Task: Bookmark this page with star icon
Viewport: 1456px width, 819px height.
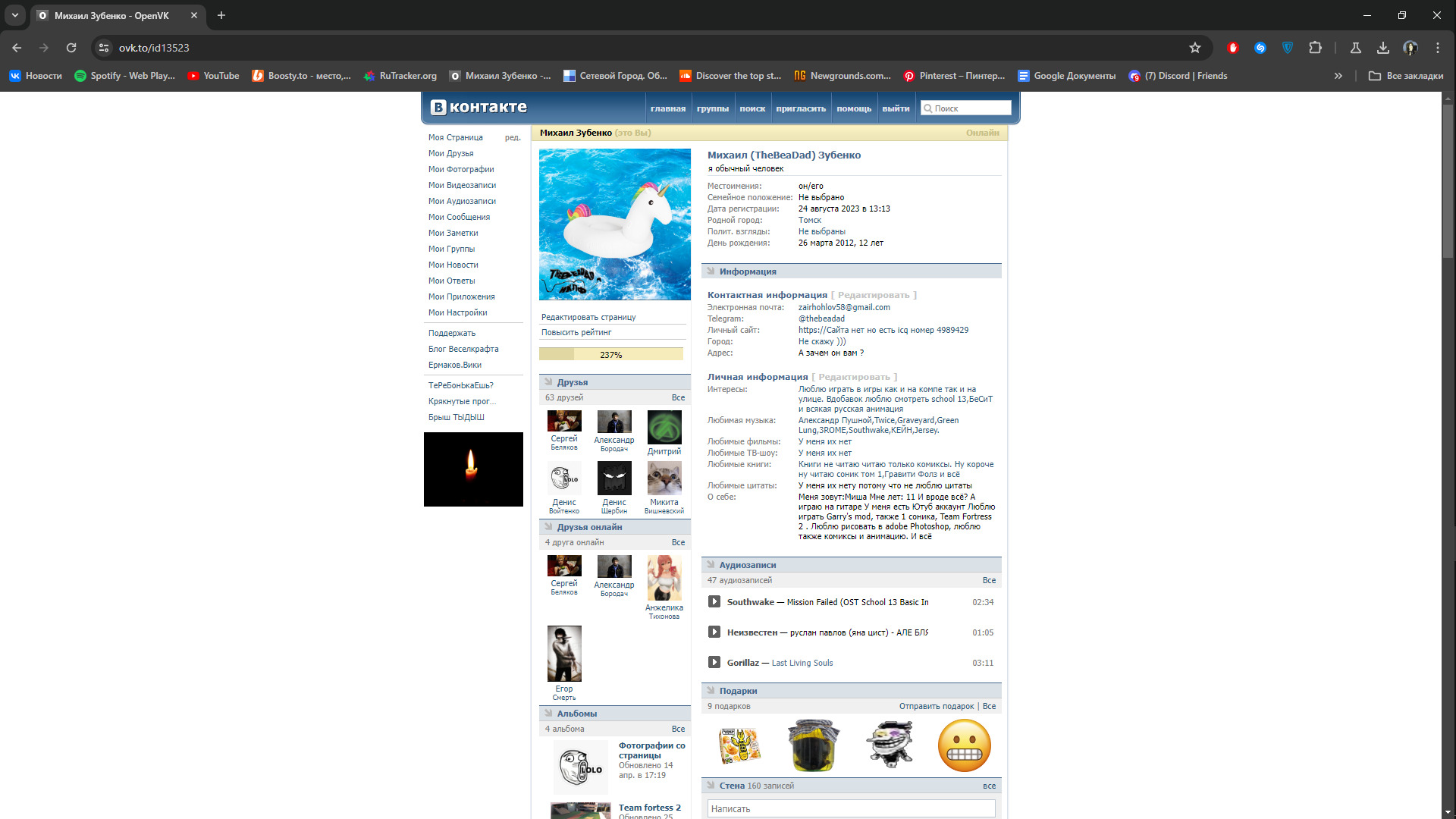Action: [x=1195, y=48]
